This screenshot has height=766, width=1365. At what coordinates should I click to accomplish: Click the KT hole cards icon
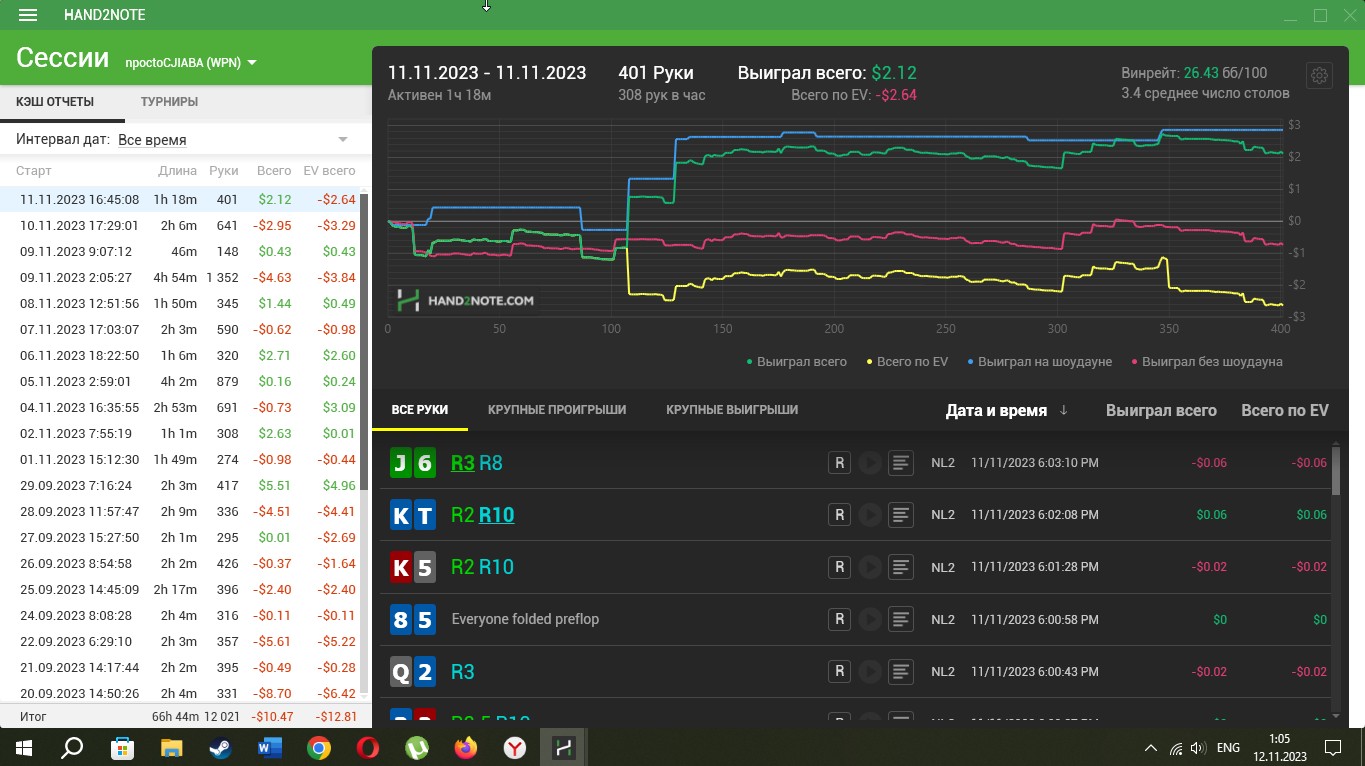413,515
